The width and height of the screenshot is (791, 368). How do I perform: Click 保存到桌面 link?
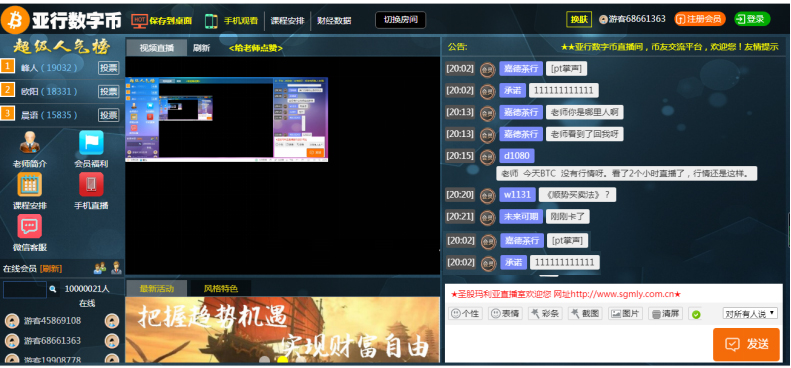click(x=171, y=21)
